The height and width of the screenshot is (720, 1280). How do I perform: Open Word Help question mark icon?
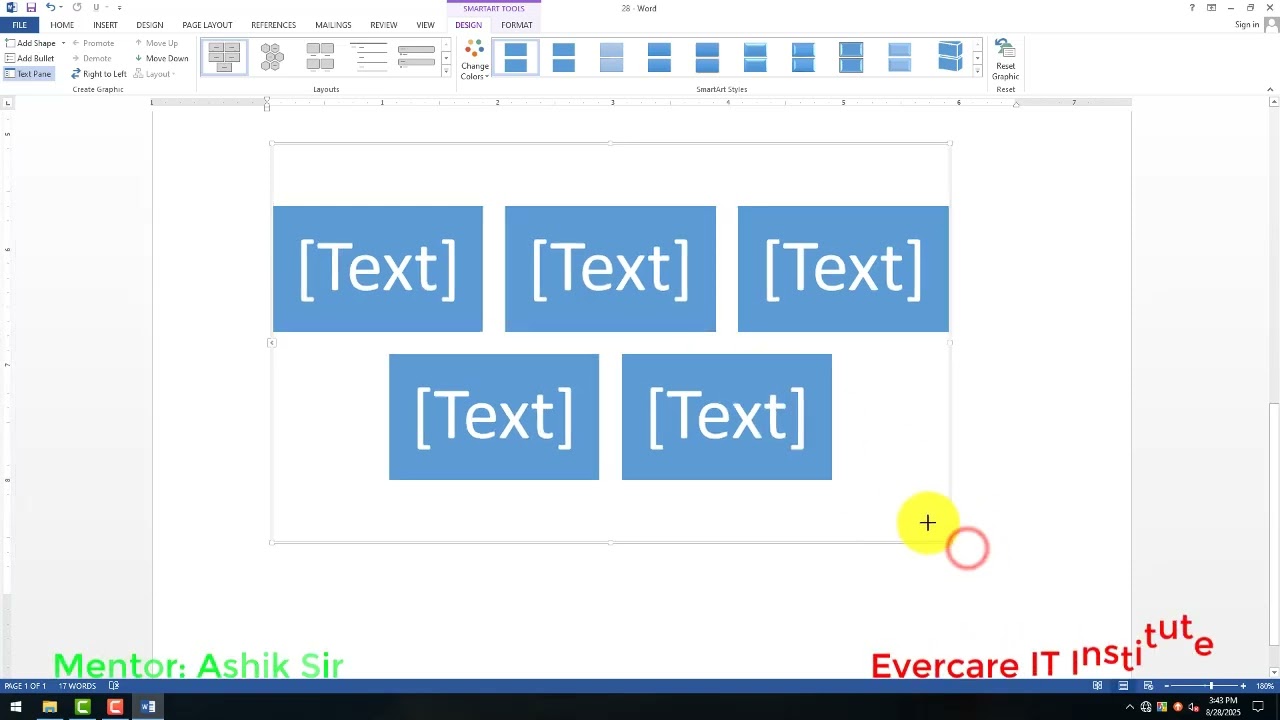click(x=1192, y=8)
